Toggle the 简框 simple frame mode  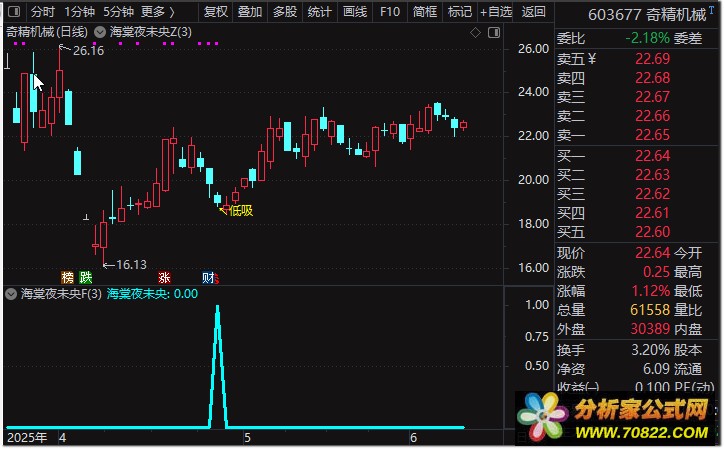click(x=424, y=12)
